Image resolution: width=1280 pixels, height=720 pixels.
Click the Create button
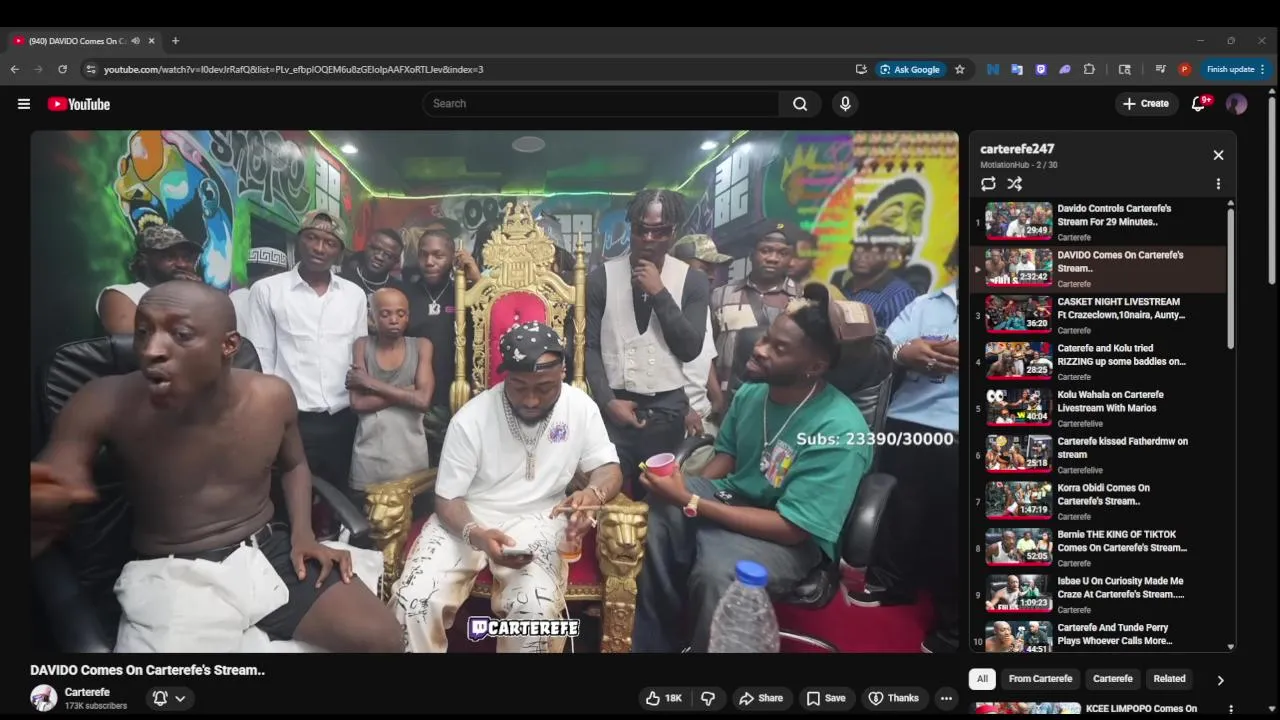(x=1146, y=104)
